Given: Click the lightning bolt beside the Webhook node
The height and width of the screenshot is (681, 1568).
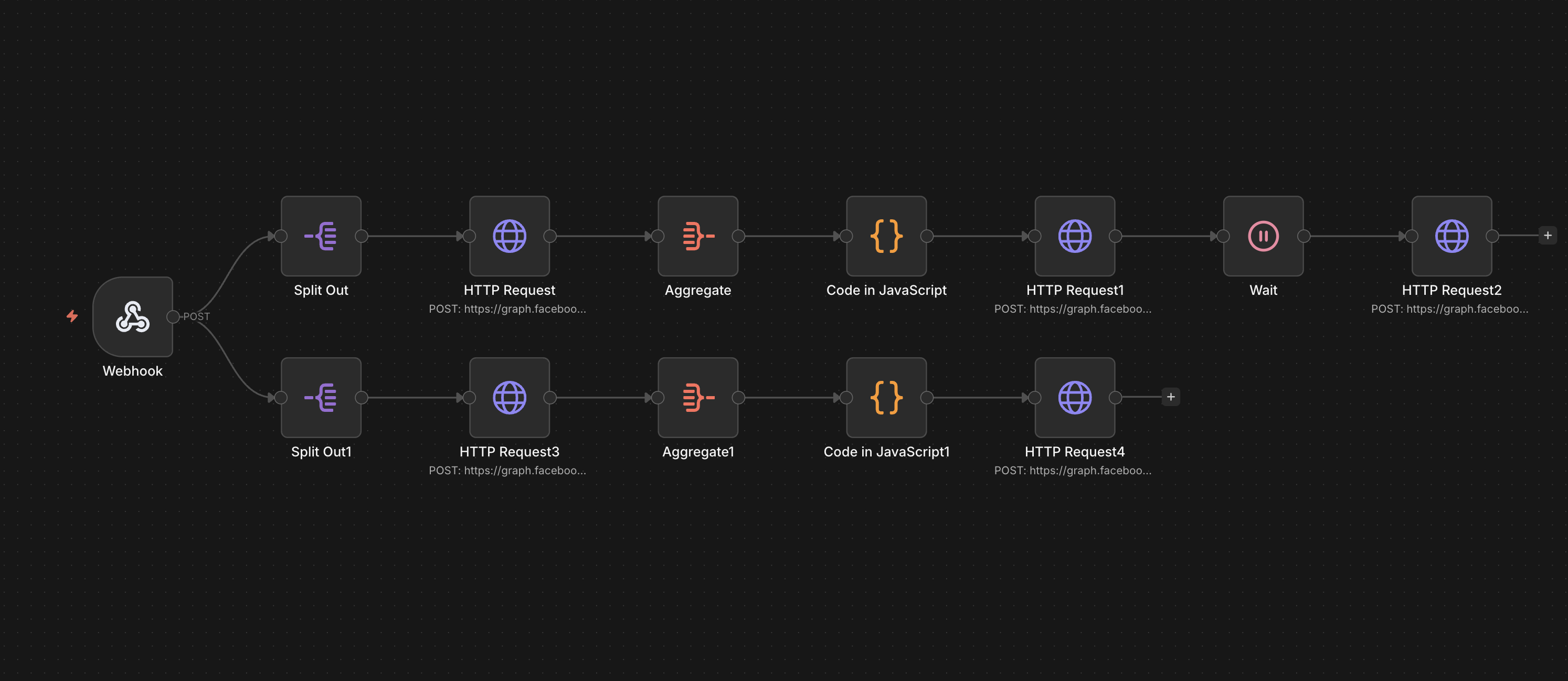Looking at the screenshot, I should 72,316.
